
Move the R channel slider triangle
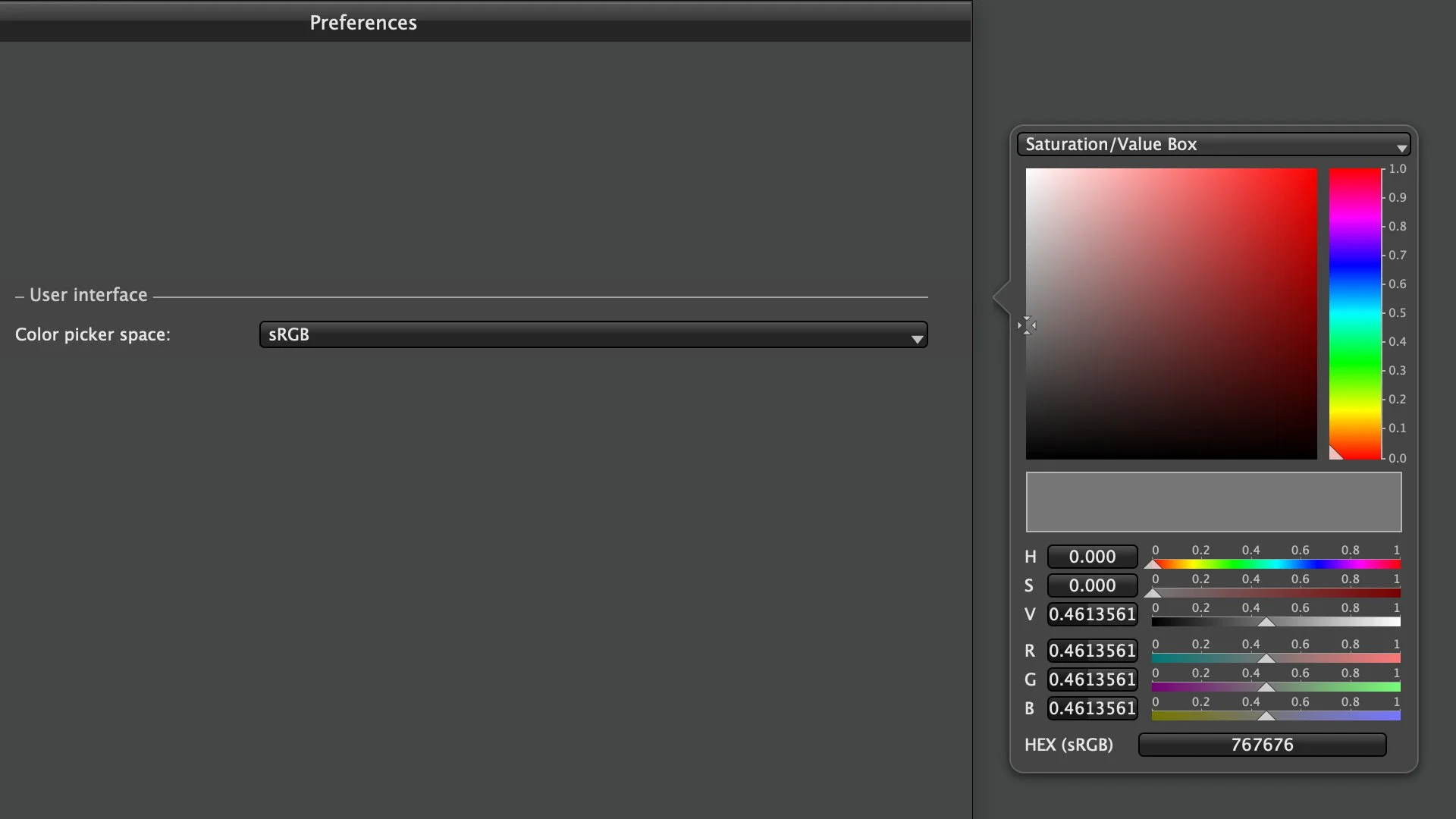(x=1267, y=658)
